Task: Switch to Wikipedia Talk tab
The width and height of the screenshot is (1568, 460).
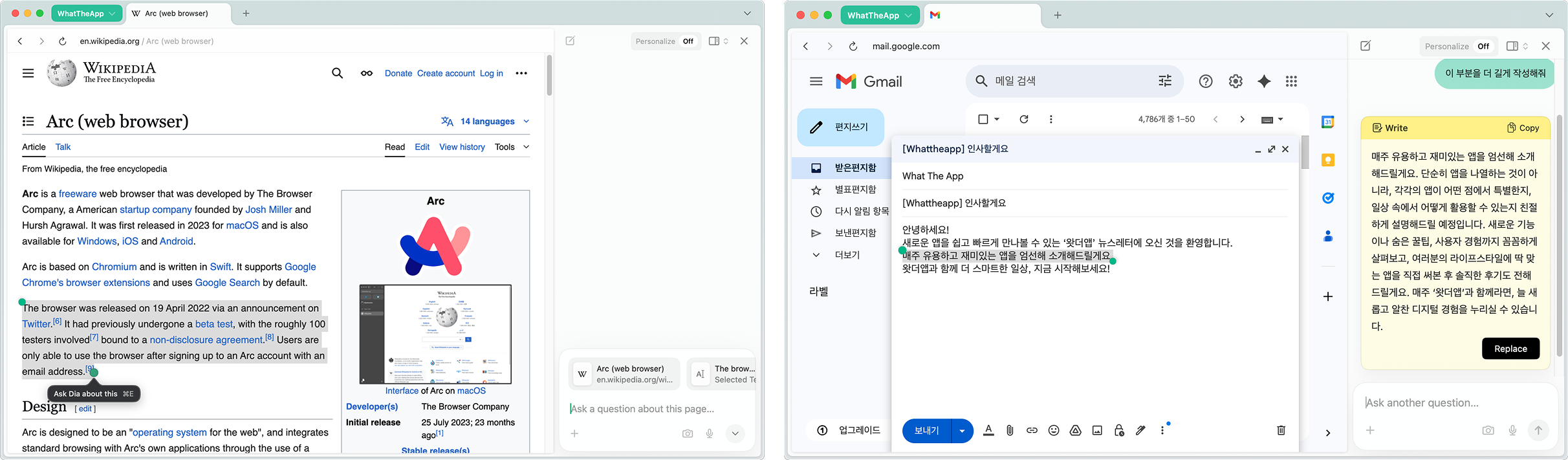Action: (x=63, y=147)
